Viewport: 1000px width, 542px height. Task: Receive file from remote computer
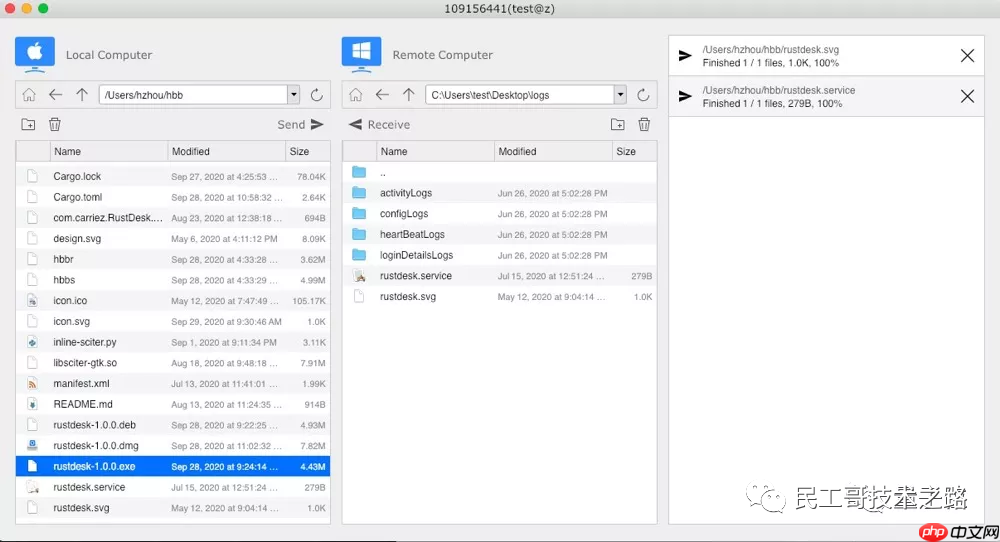tap(379, 125)
